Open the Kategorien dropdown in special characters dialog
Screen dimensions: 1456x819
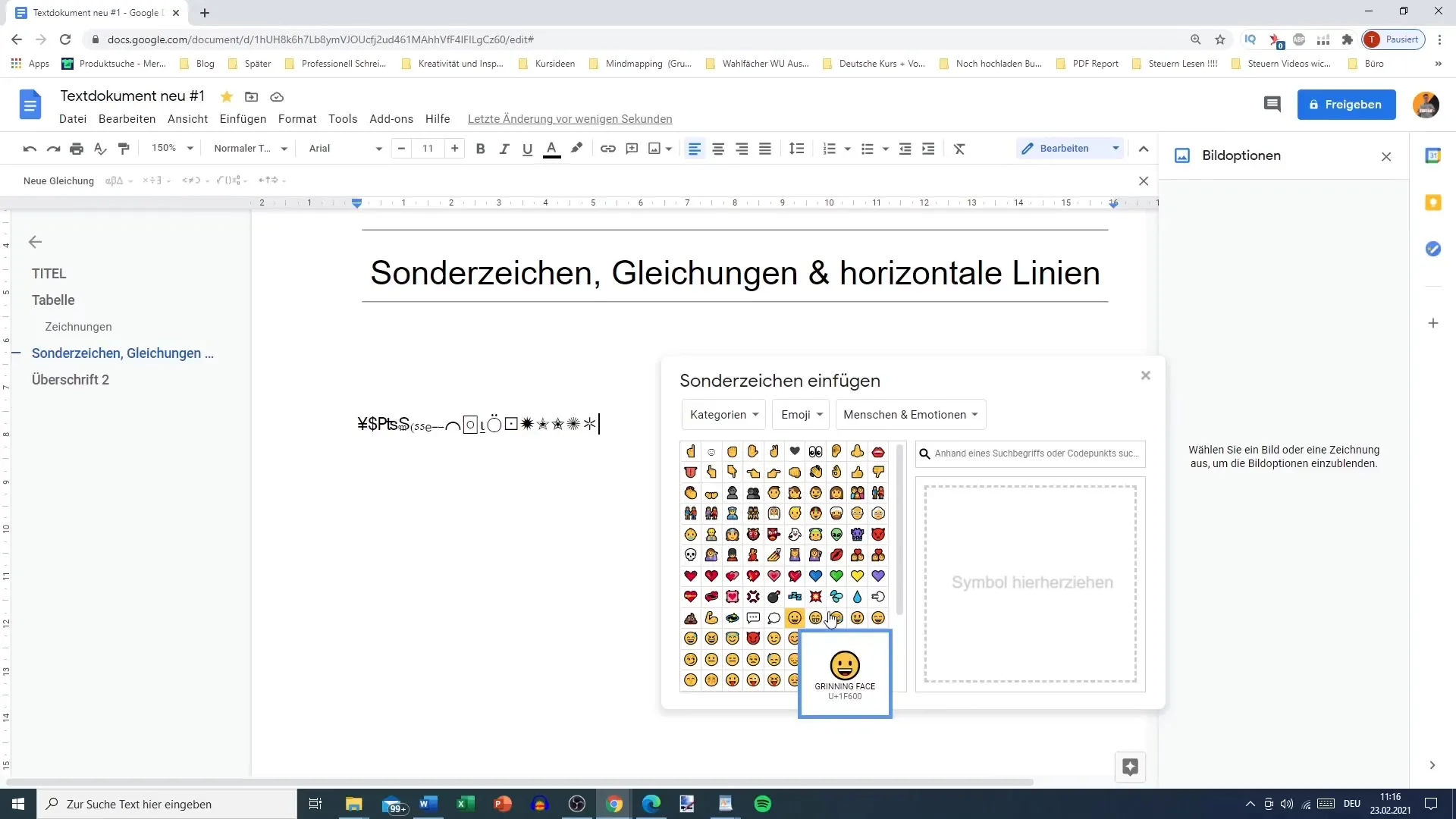point(723,415)
